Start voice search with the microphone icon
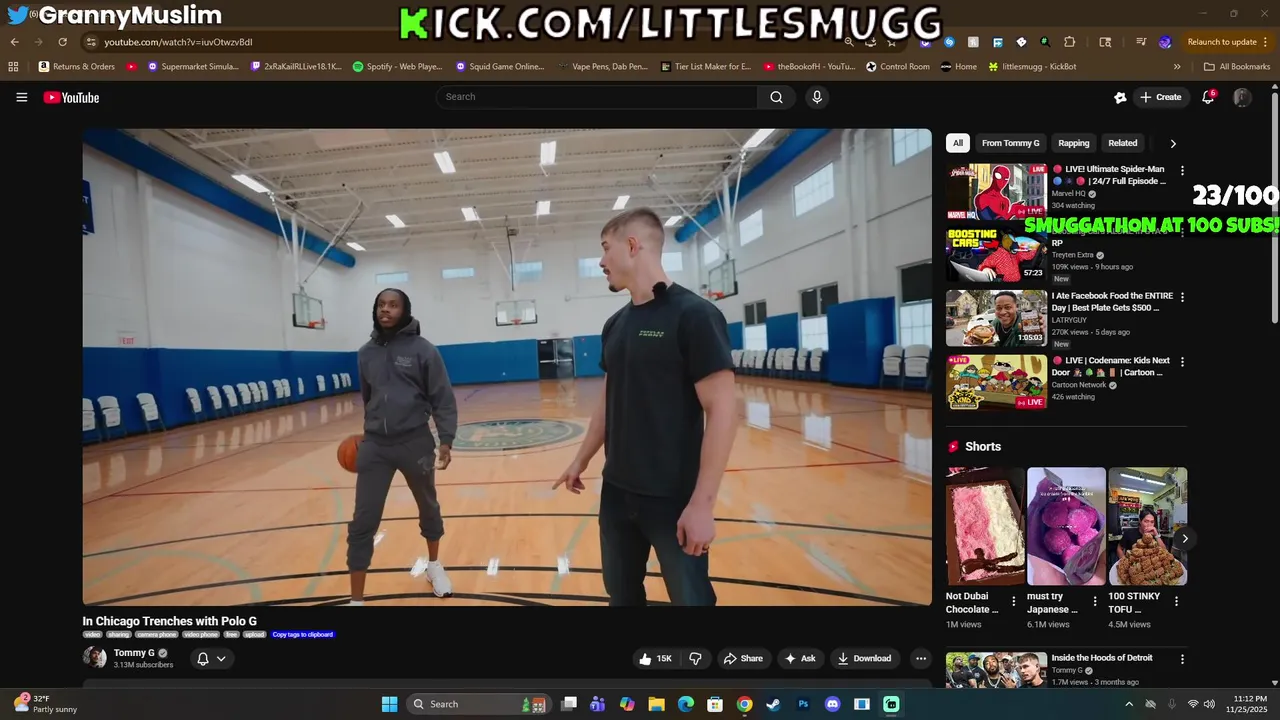This screenshot has width=1280, height=720. tap(817, 97)
